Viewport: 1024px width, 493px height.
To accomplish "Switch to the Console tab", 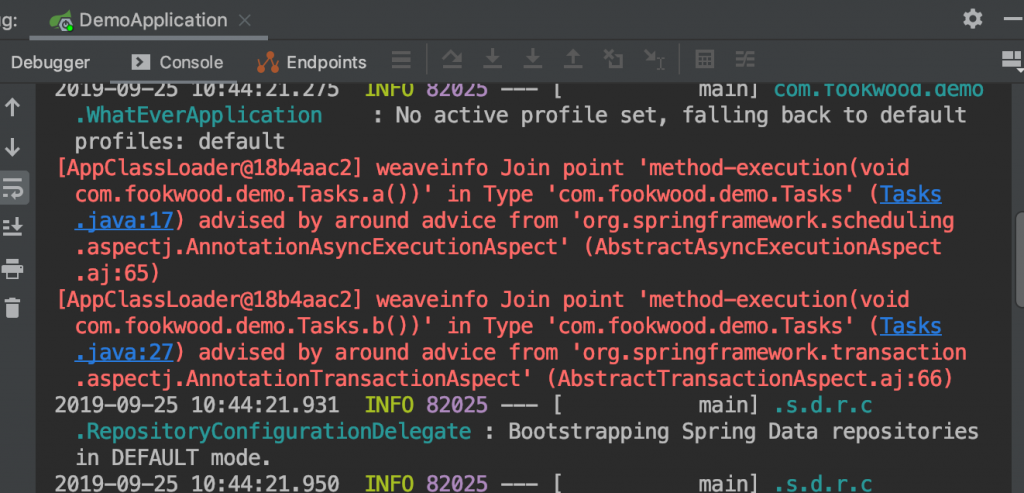I will click(x=178, y=62).
